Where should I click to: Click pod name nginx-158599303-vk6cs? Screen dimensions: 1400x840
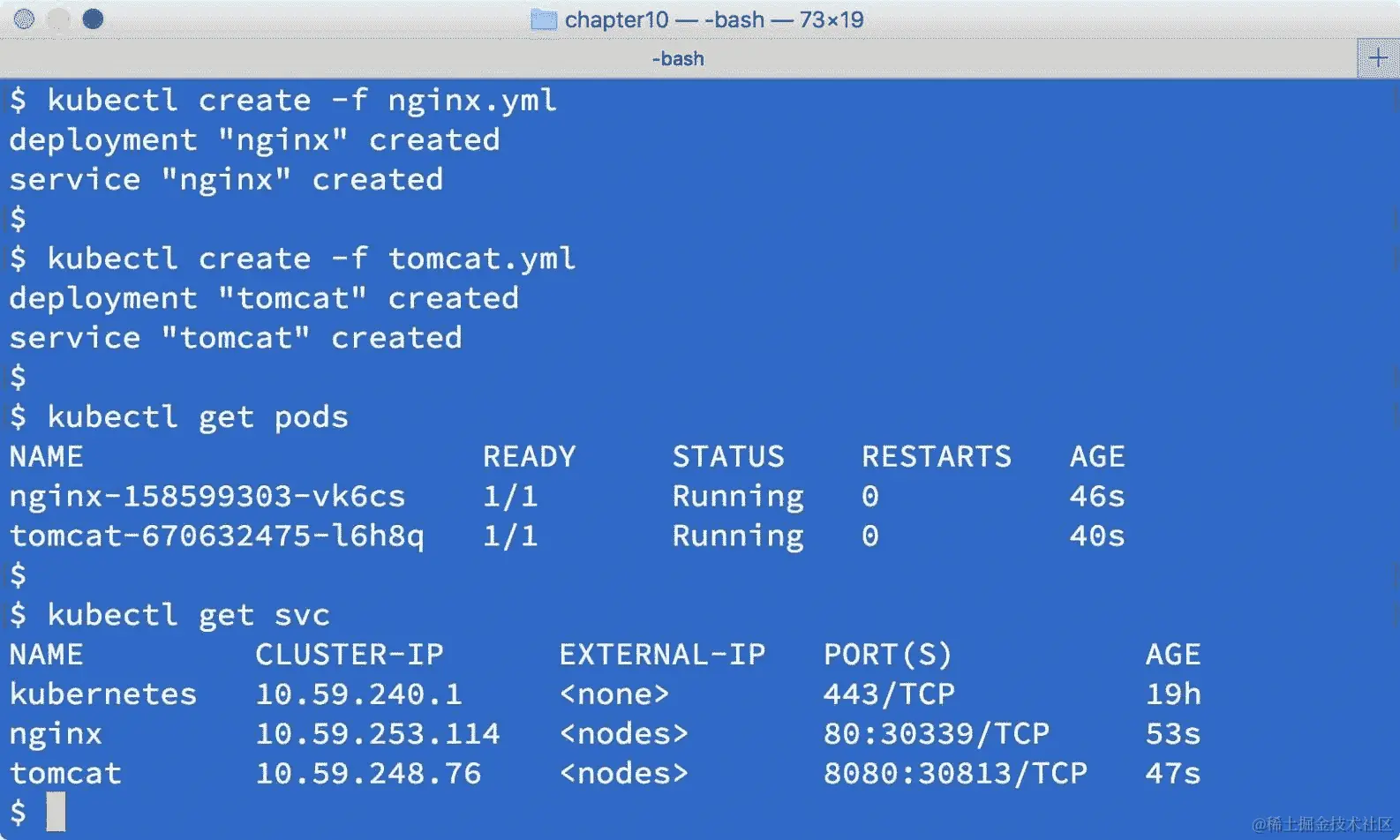pyautogui.click(x=207, y=497)
